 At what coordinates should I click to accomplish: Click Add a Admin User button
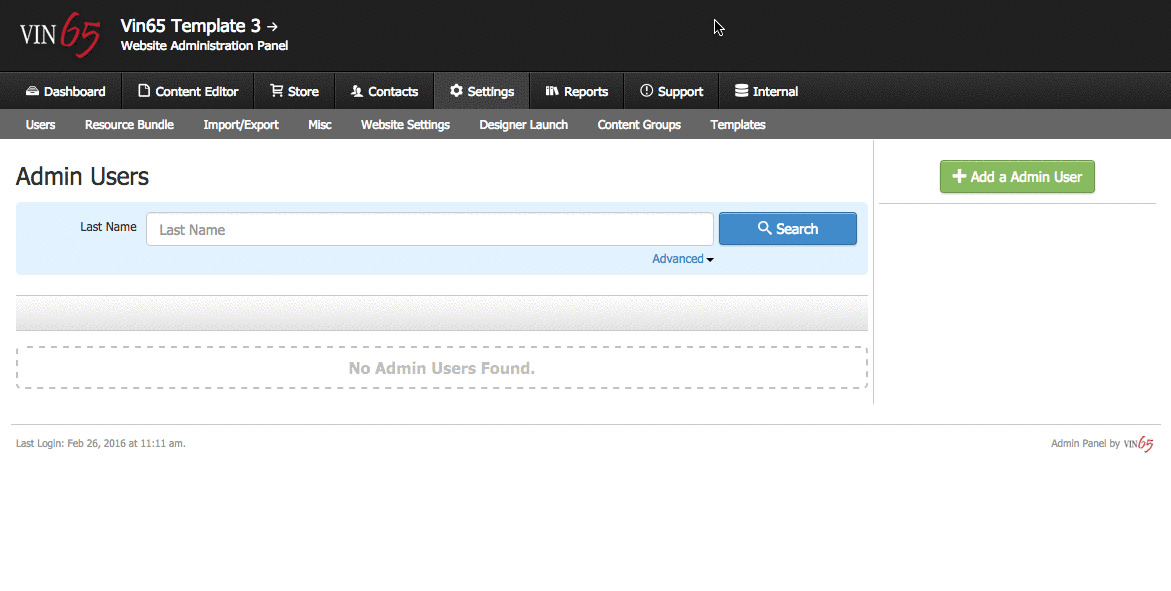[1017, 177]
